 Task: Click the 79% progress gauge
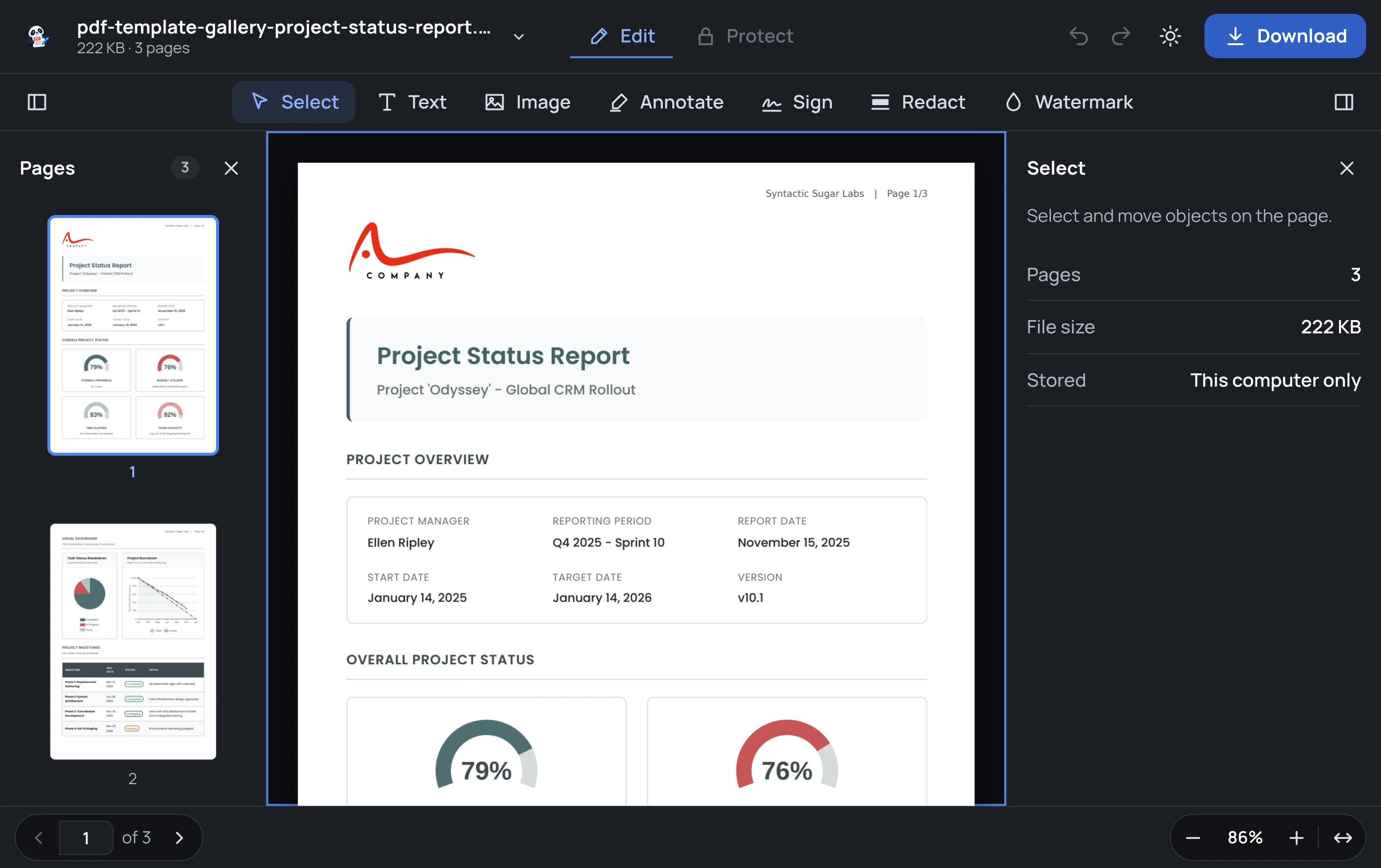click(486, 754)
